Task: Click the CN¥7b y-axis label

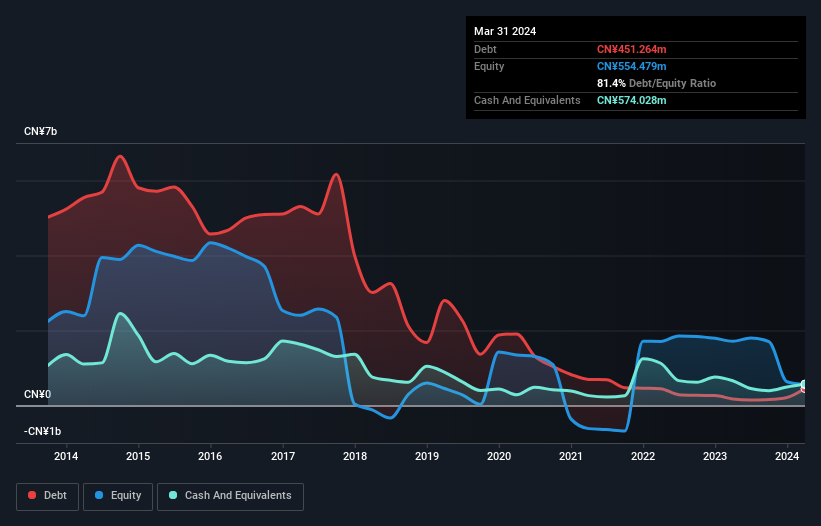Action: [40, 131]
